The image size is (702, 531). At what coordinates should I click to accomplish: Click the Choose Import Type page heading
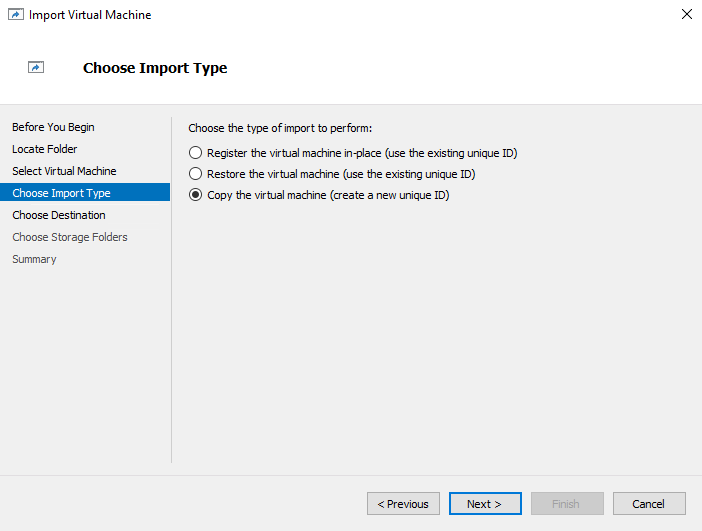click(155, 68)
